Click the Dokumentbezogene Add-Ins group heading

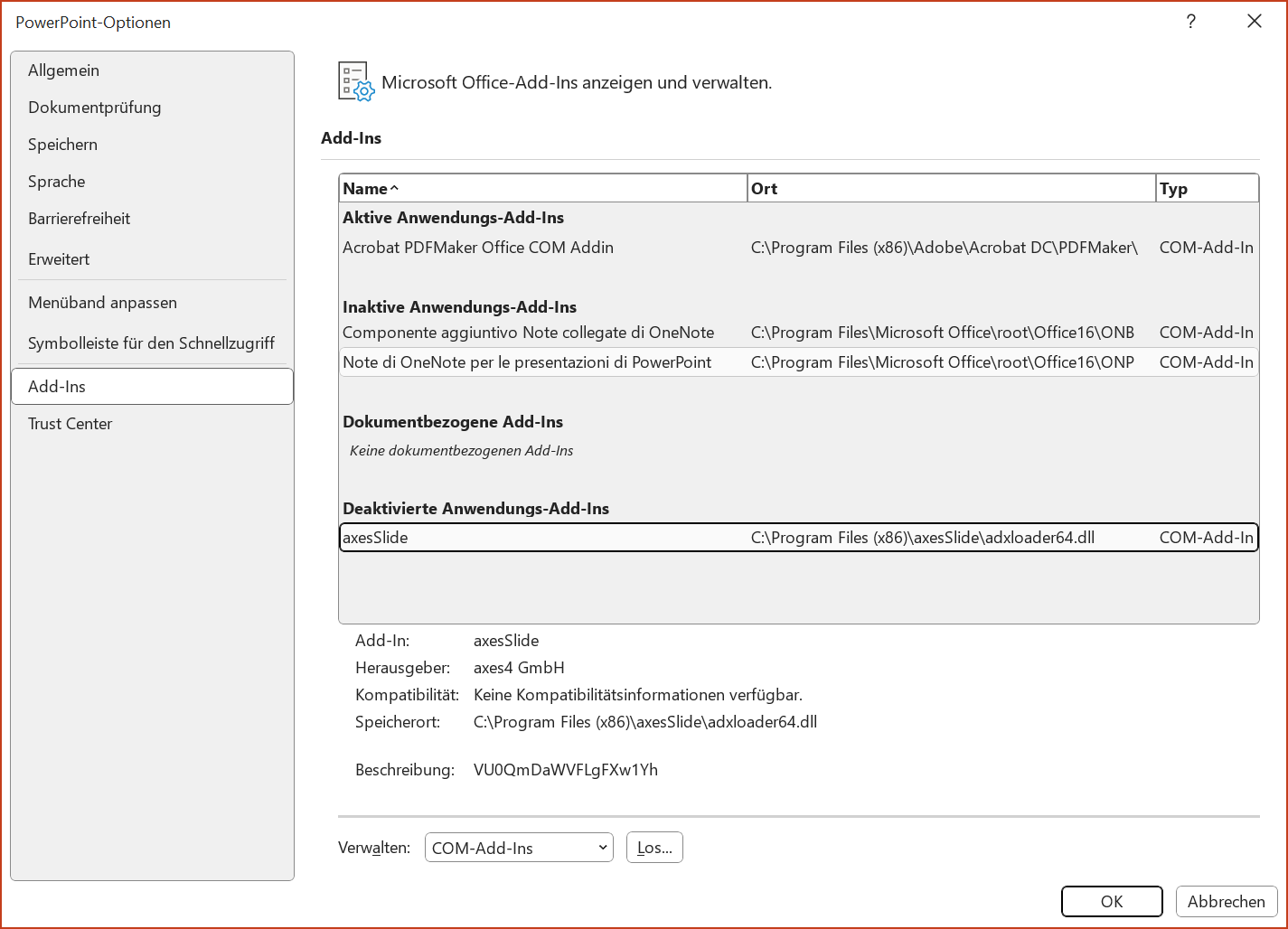pyautogui.click(x=453, y=422)
